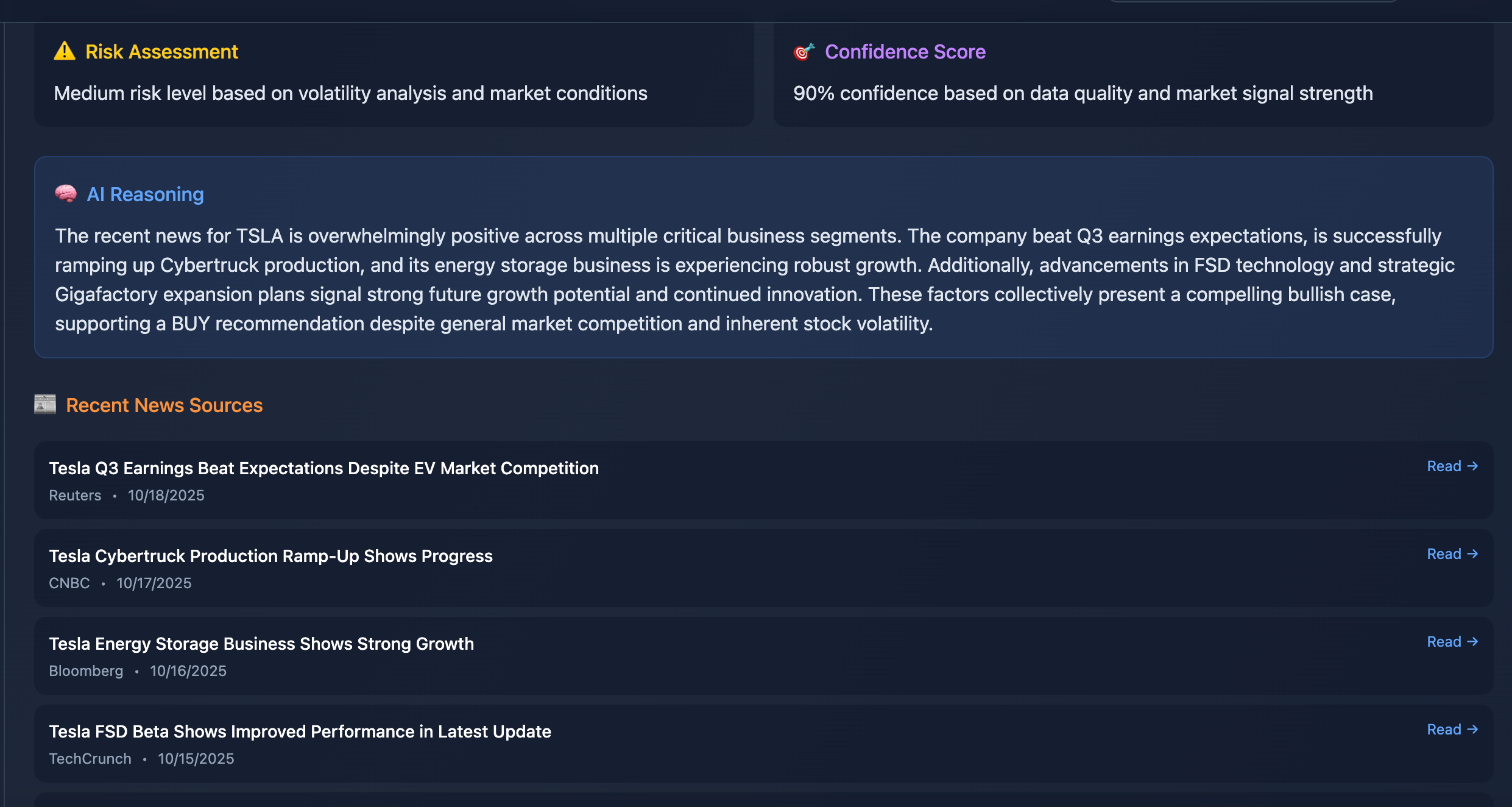Viewport: 1512px width, 807px height.
Task: Click the AI Reasoning paragraph text
Action: click(x=754, y=280)
